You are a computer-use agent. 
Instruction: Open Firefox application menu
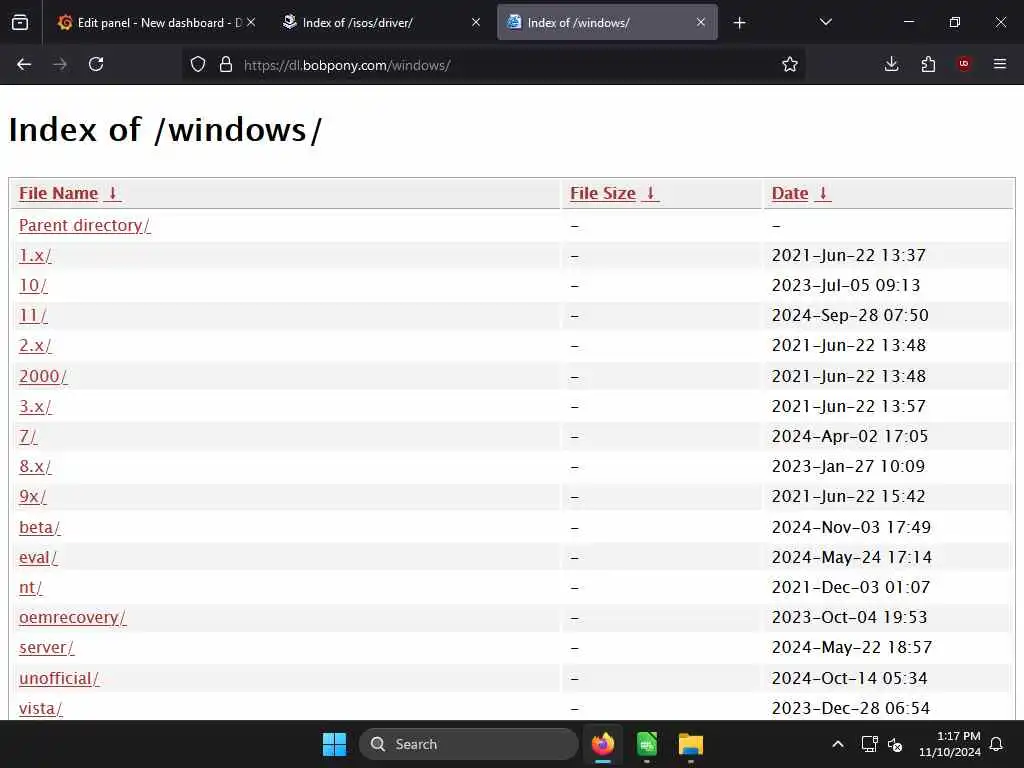[x=1000, y=64]
